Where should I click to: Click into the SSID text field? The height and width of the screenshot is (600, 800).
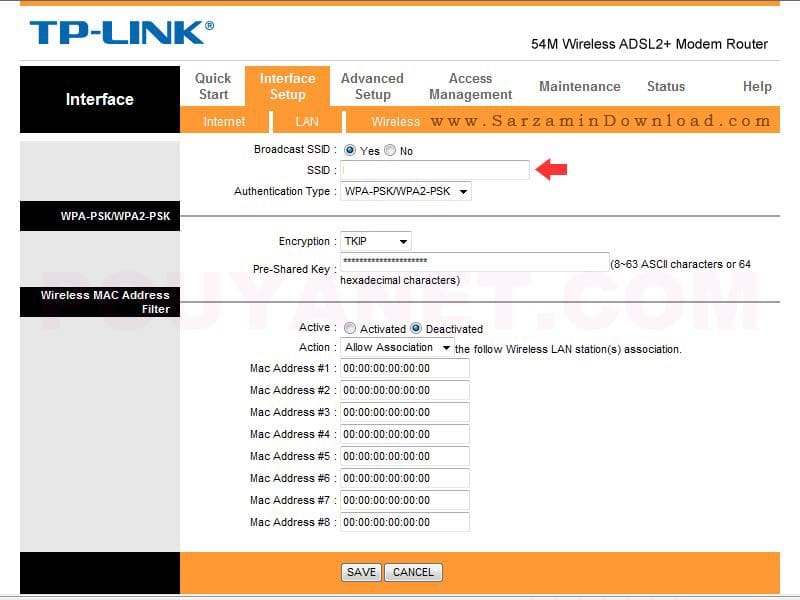click(435, 171)
